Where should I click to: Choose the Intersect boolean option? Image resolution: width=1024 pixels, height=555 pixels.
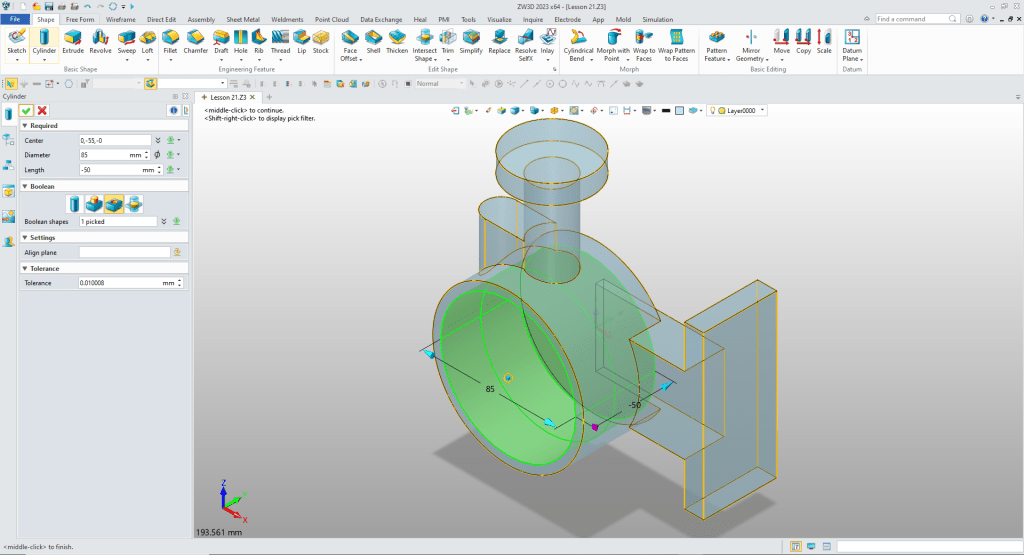pos(133,204)
